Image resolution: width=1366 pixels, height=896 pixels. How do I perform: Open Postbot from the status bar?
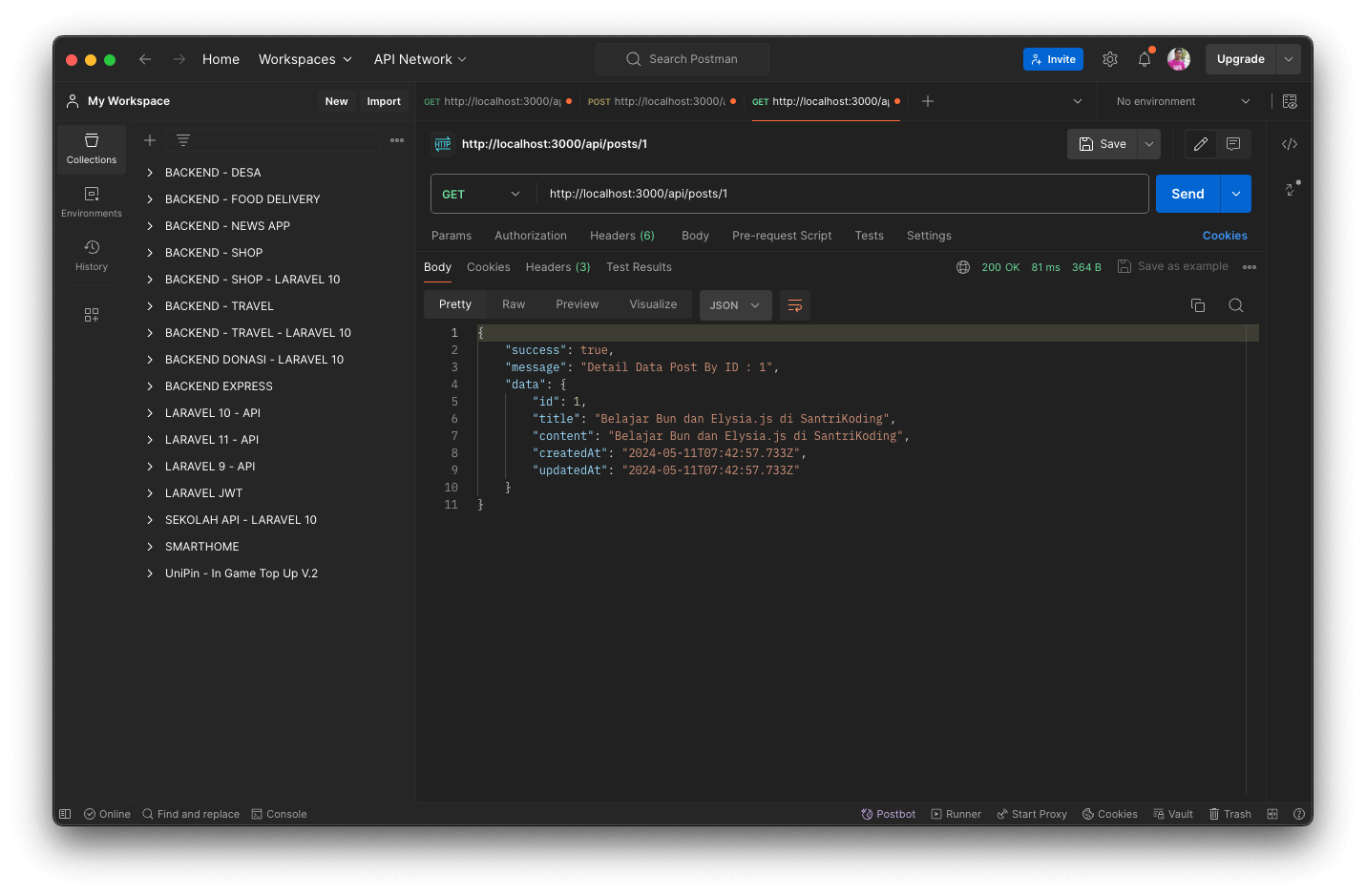tap(888, 814)
